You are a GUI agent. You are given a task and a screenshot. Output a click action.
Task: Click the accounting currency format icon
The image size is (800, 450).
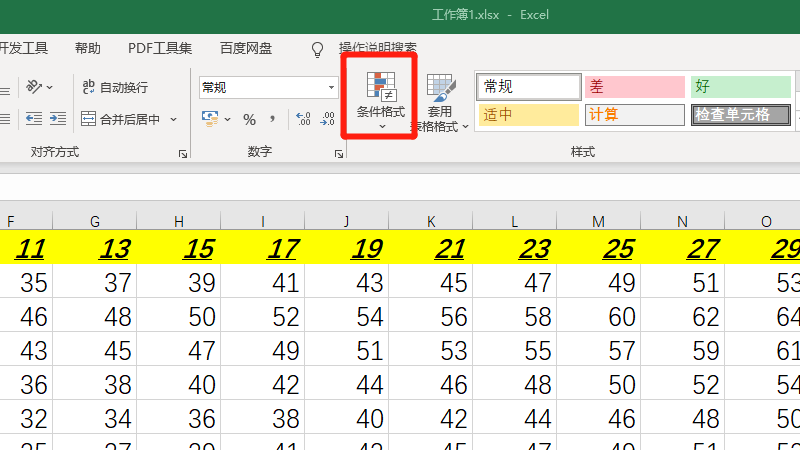click(210, 120)
